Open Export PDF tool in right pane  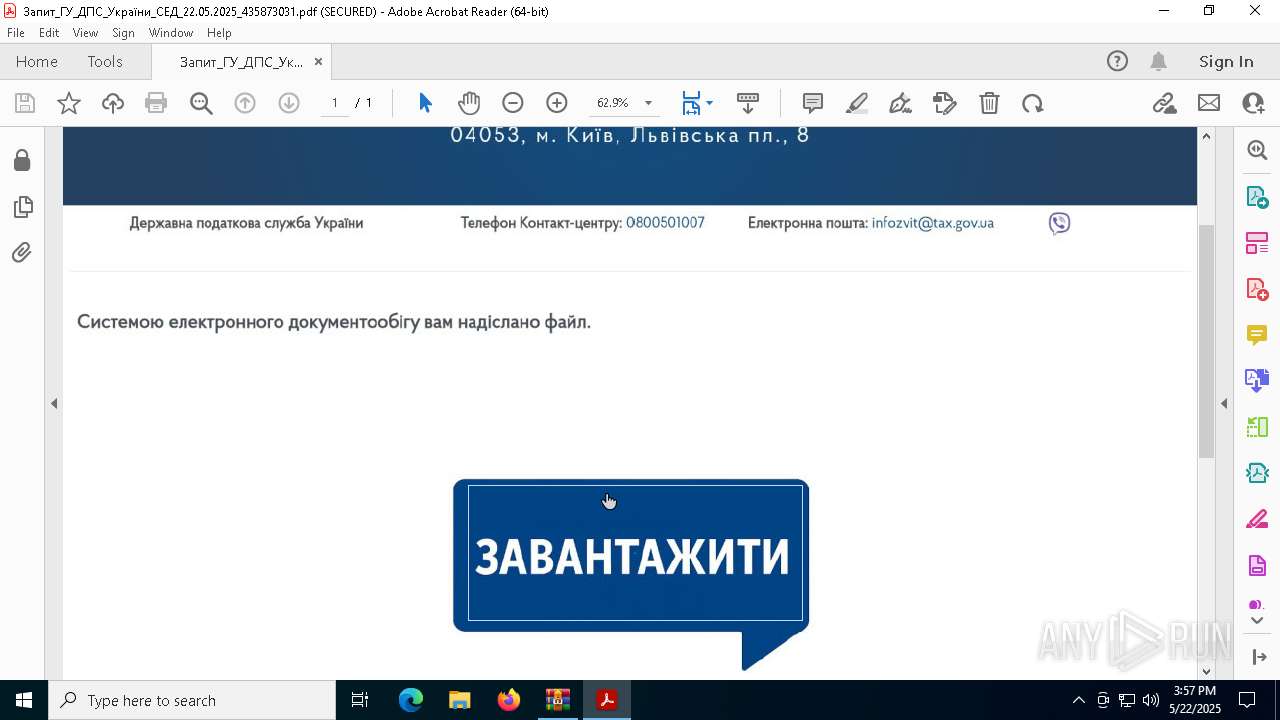(1257, 196)
